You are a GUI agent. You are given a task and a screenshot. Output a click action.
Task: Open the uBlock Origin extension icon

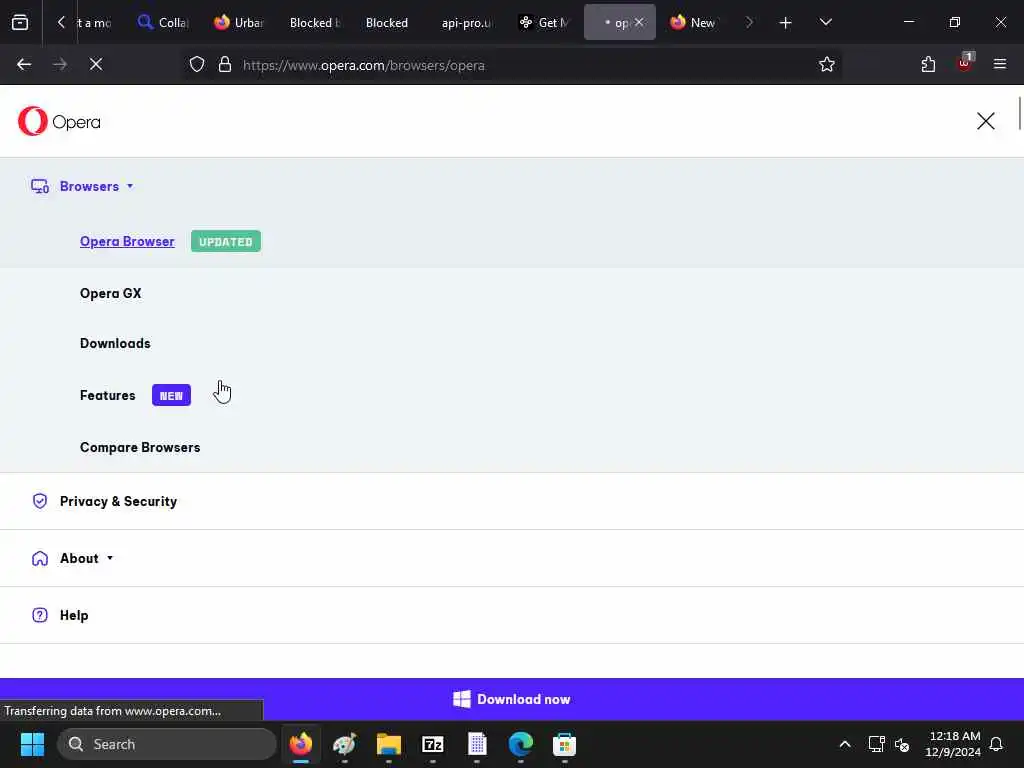(965, 63)
